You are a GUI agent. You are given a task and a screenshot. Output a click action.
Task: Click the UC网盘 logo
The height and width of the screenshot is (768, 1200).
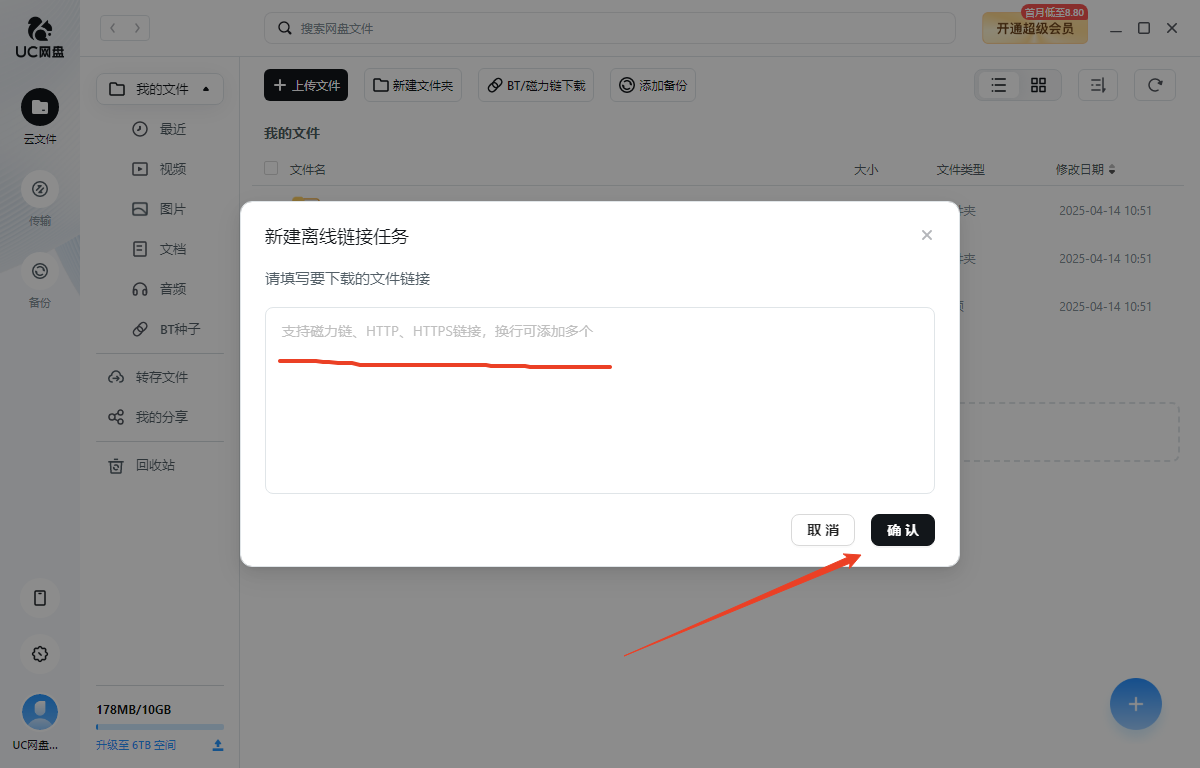40,38
